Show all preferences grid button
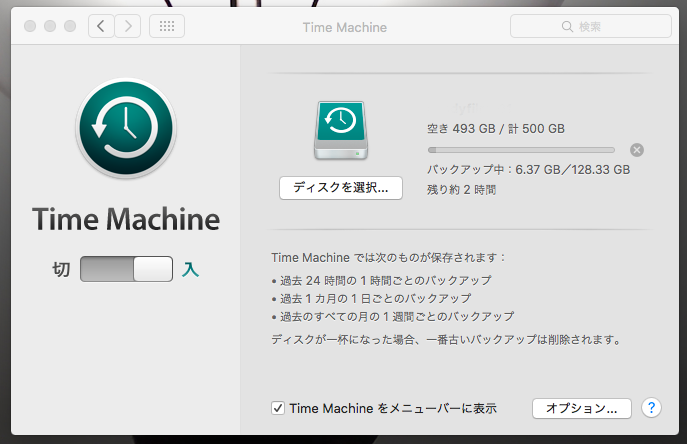 [x=167, y=26]
